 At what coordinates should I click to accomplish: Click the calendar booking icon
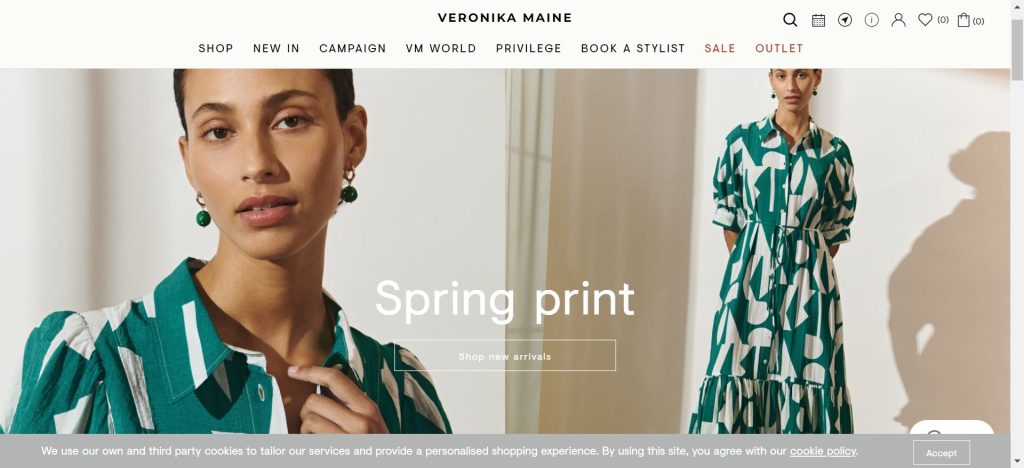(818, 20)
